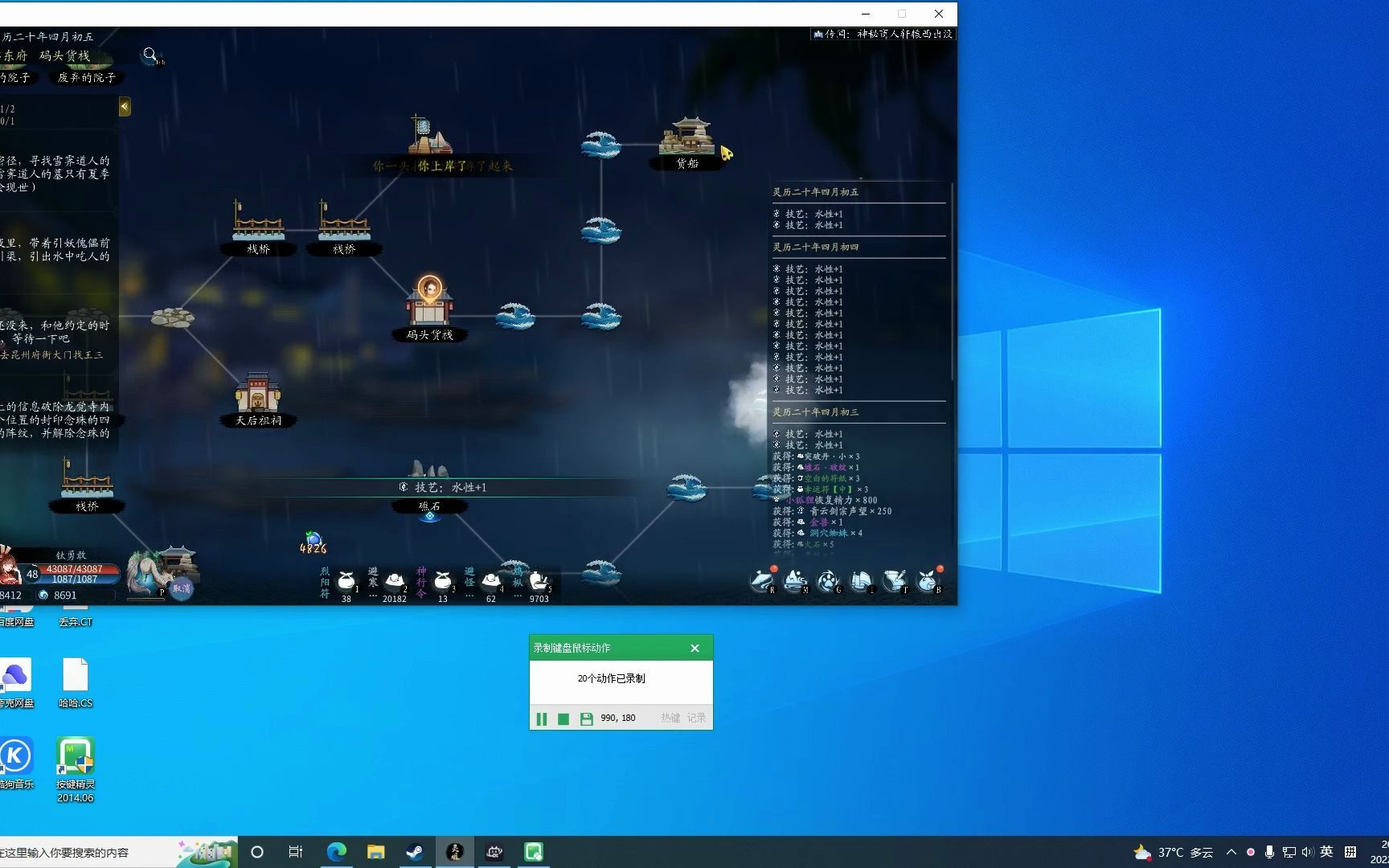Select the 废弃的院子 location tab
The height and width of the screenshot is (868, 1389).
(87, 78)
